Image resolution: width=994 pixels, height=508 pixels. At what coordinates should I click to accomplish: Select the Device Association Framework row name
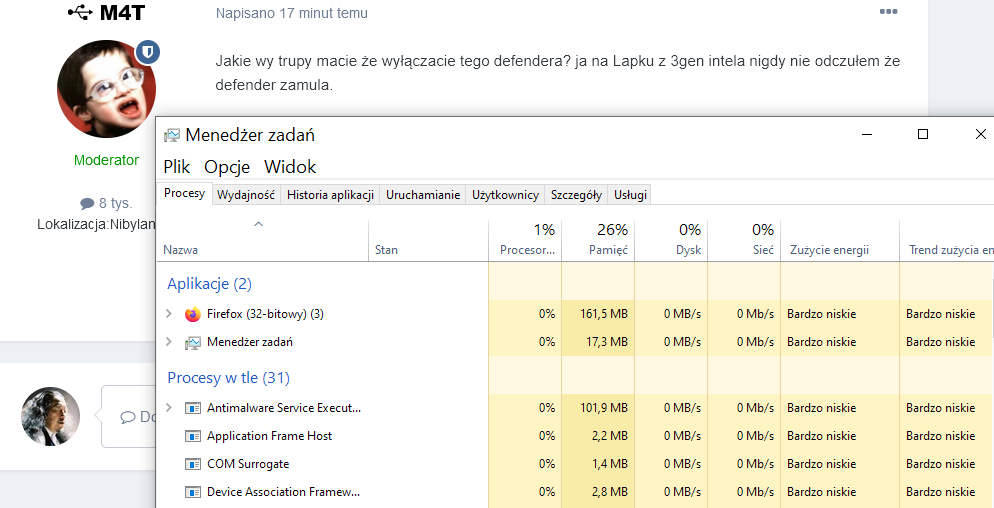(284, 492)
